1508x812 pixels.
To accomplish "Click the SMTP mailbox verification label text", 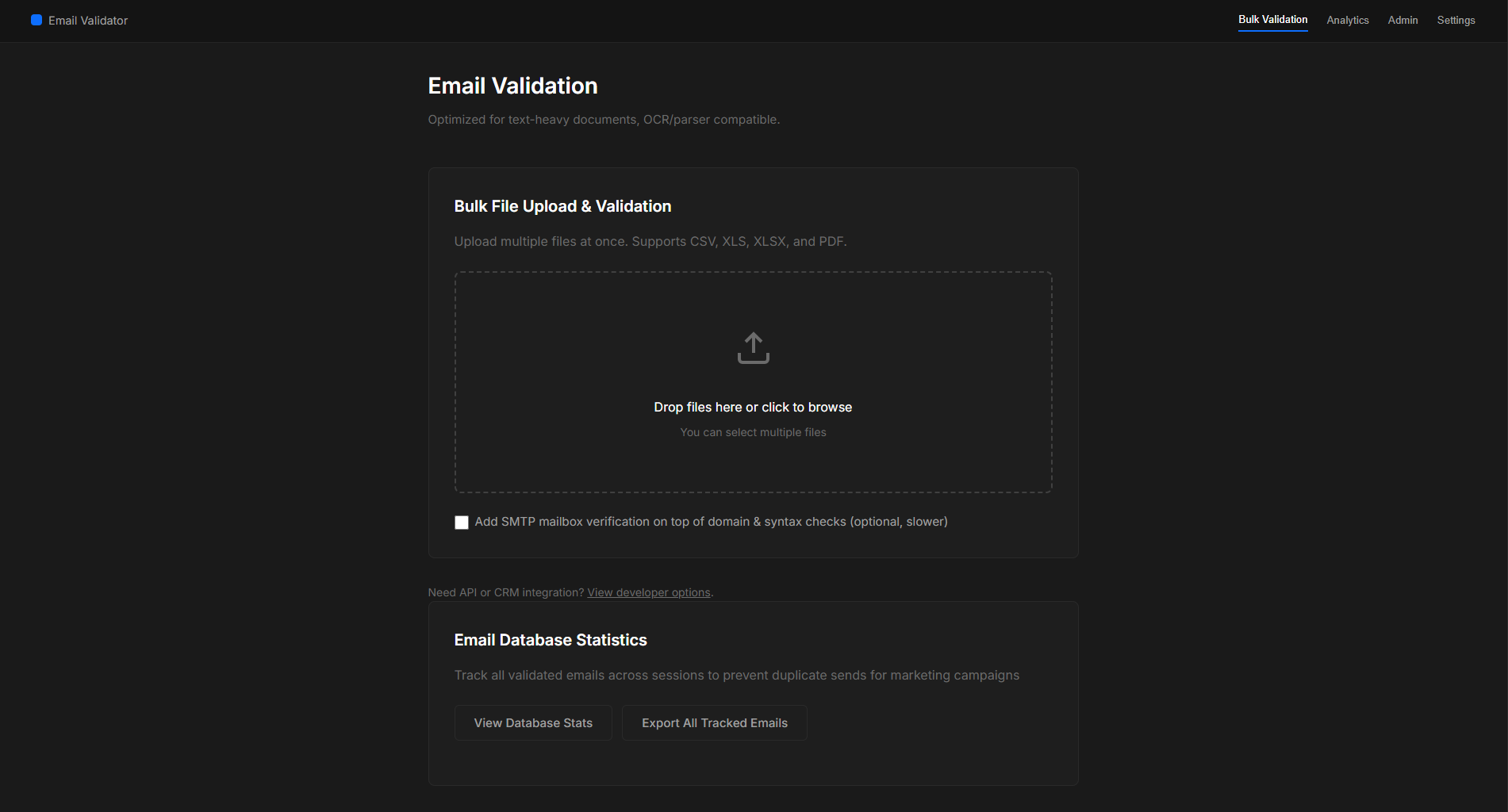I will click(x=711, y=522).
